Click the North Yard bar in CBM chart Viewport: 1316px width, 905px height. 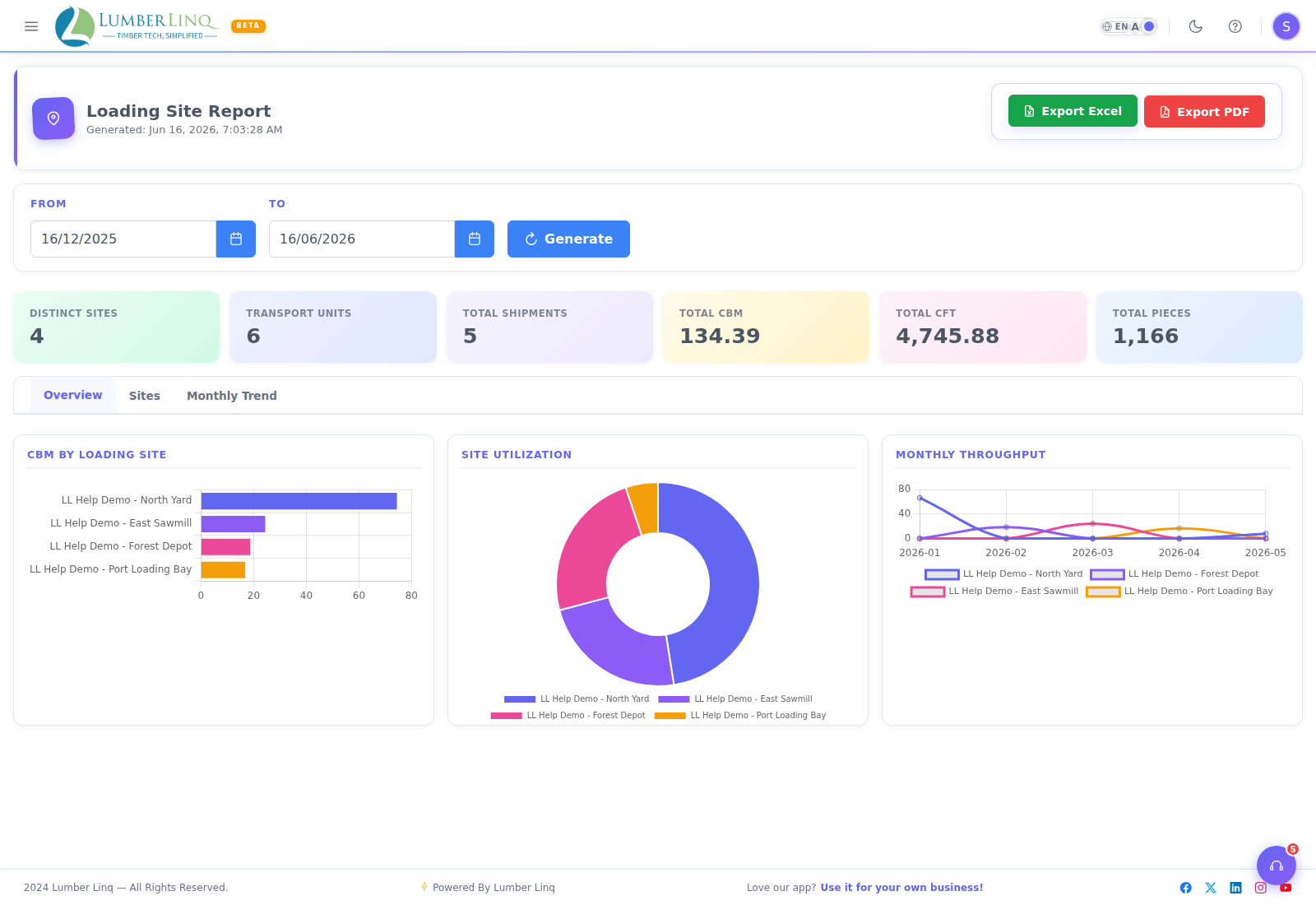[x=299, y=501]
